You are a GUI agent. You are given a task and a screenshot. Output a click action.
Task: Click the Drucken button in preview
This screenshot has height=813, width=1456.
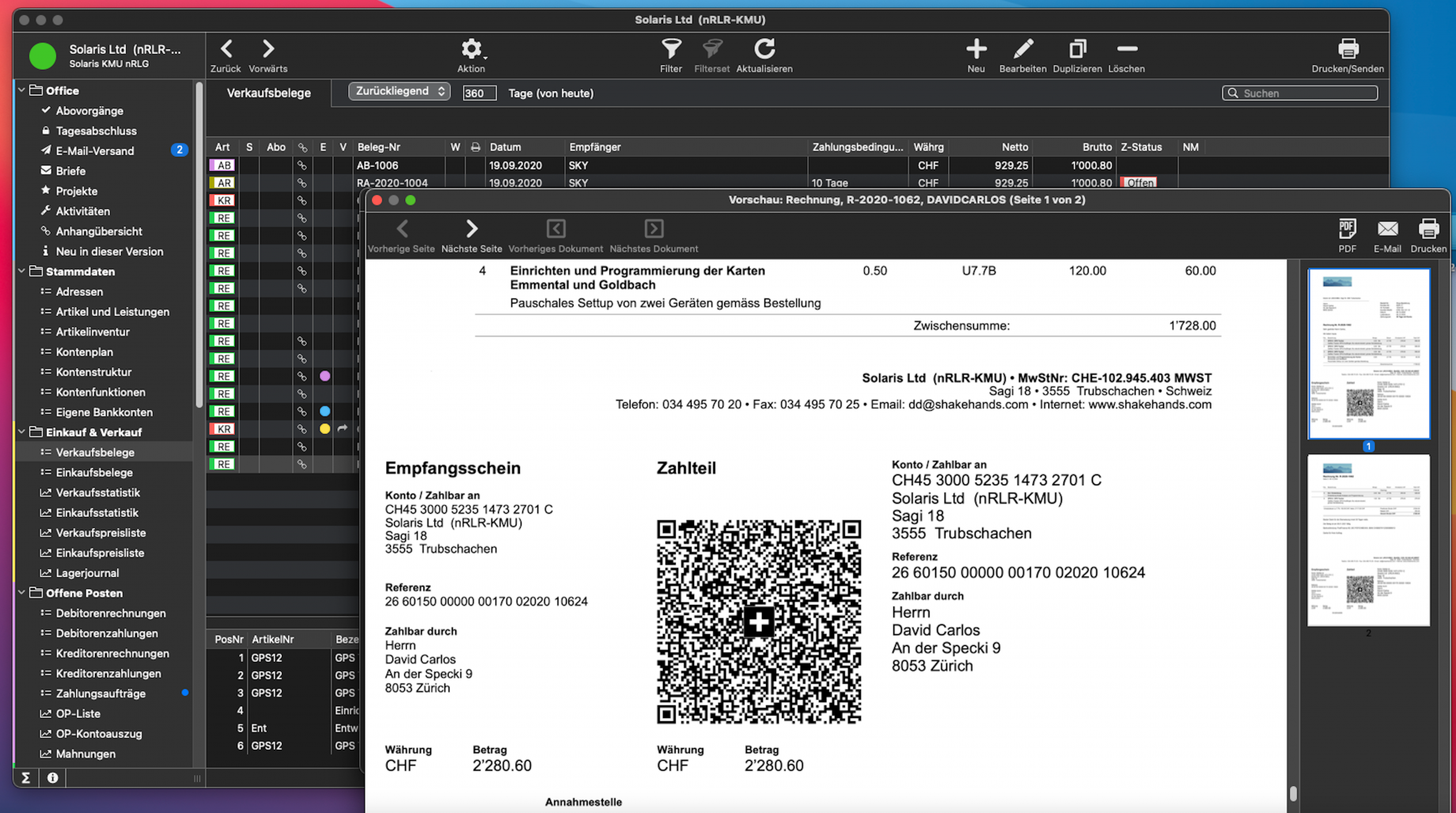(x=1428, y=230)
